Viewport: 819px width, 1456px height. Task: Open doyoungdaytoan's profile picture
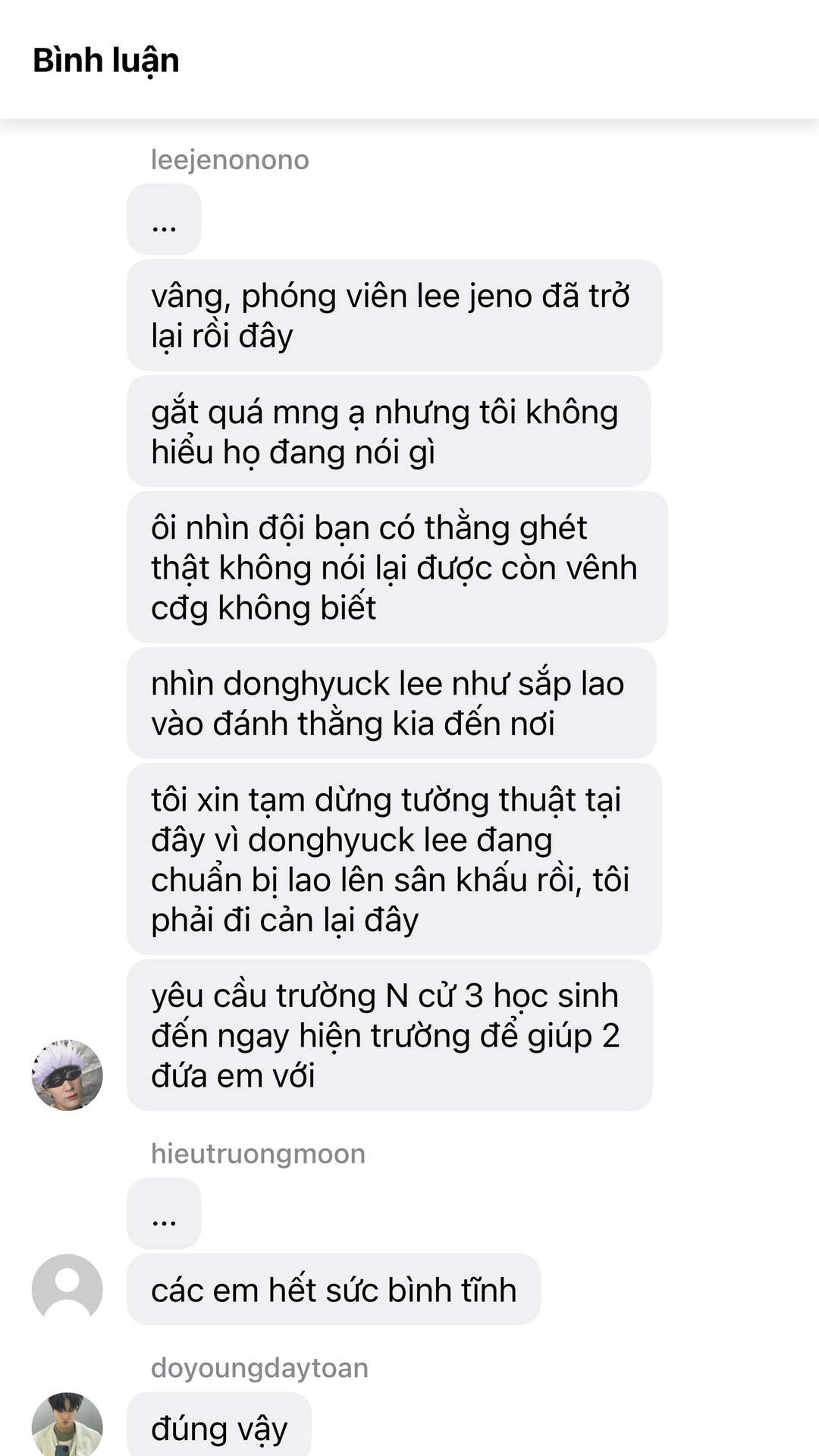point(67,1424)
